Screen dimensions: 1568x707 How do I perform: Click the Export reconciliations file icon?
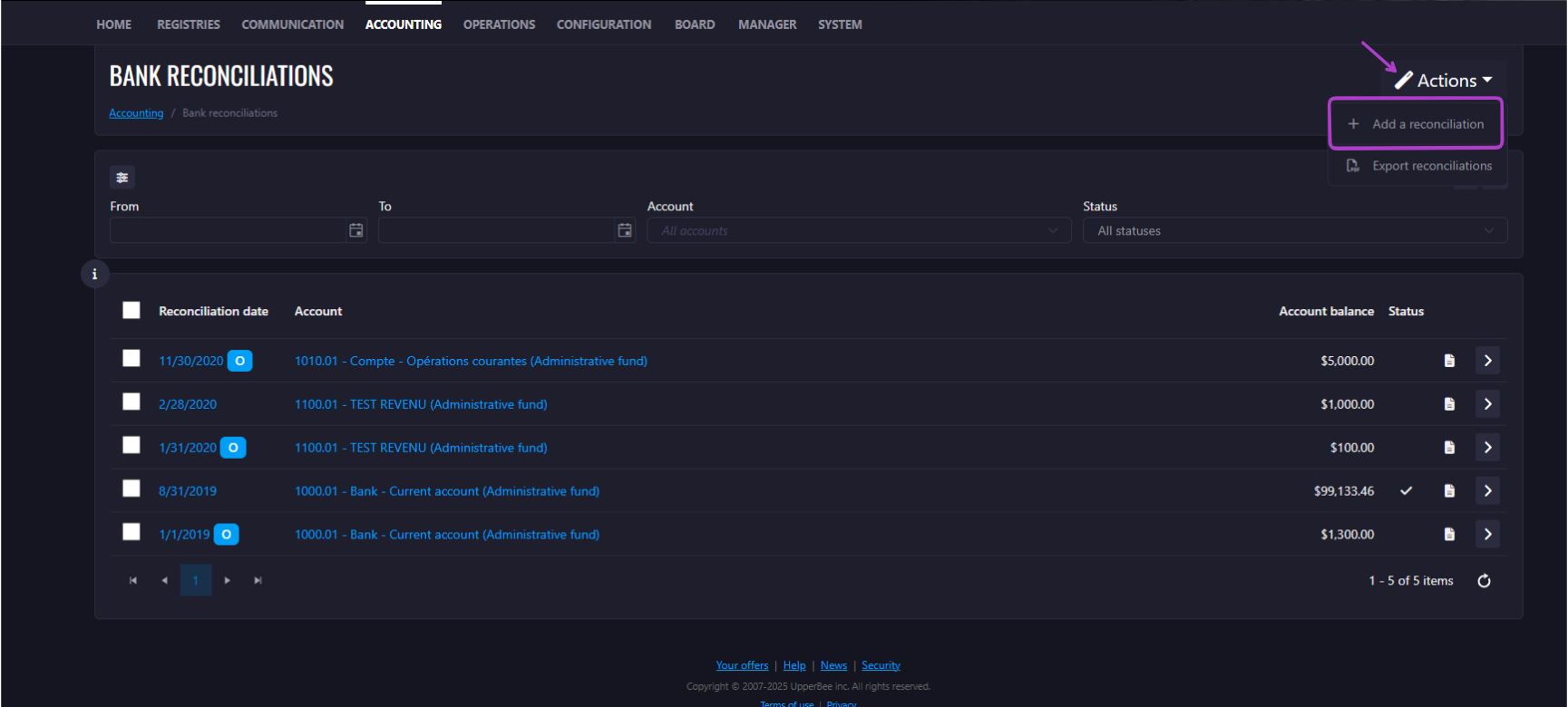click(1352, 166)
